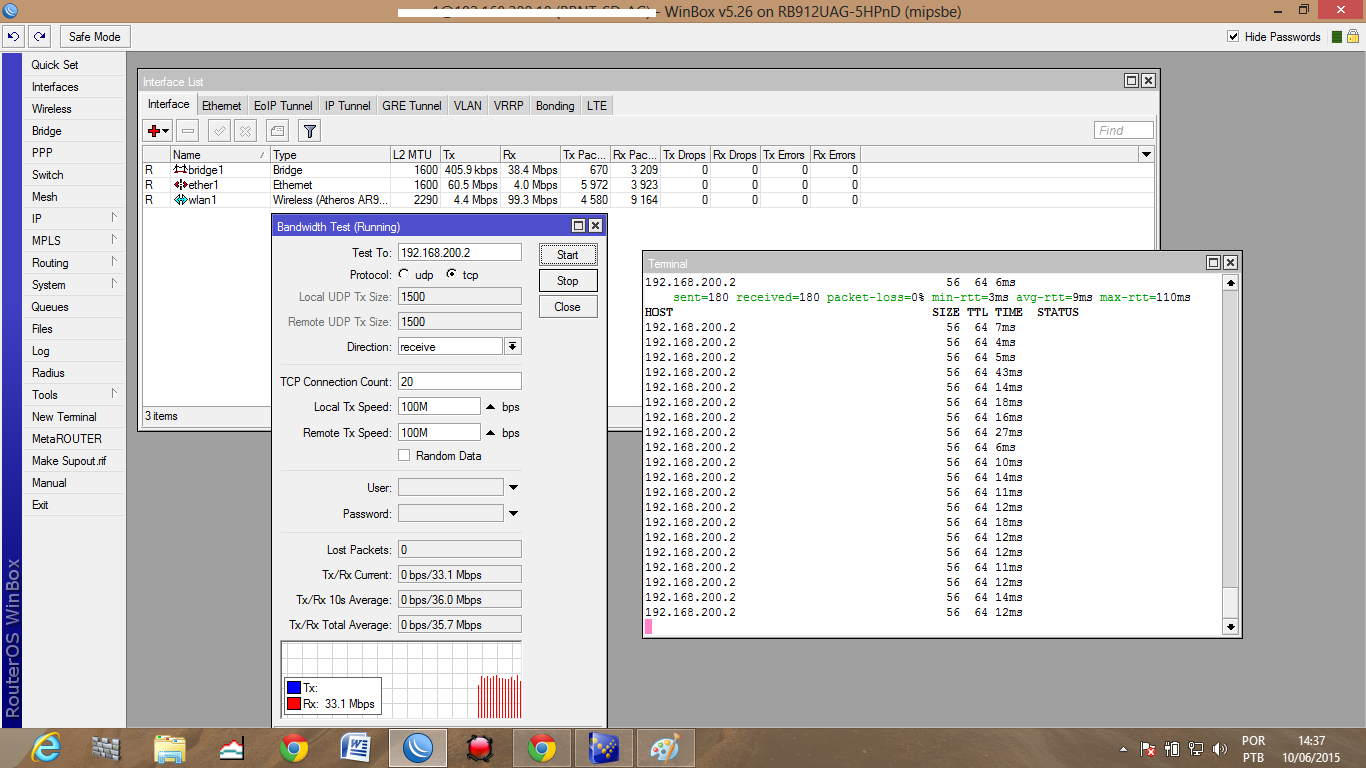The height and width of the screenshot is (768, 1366).
Task: Select the tcp protocol radio button
Action: click(x=452, y=274)
